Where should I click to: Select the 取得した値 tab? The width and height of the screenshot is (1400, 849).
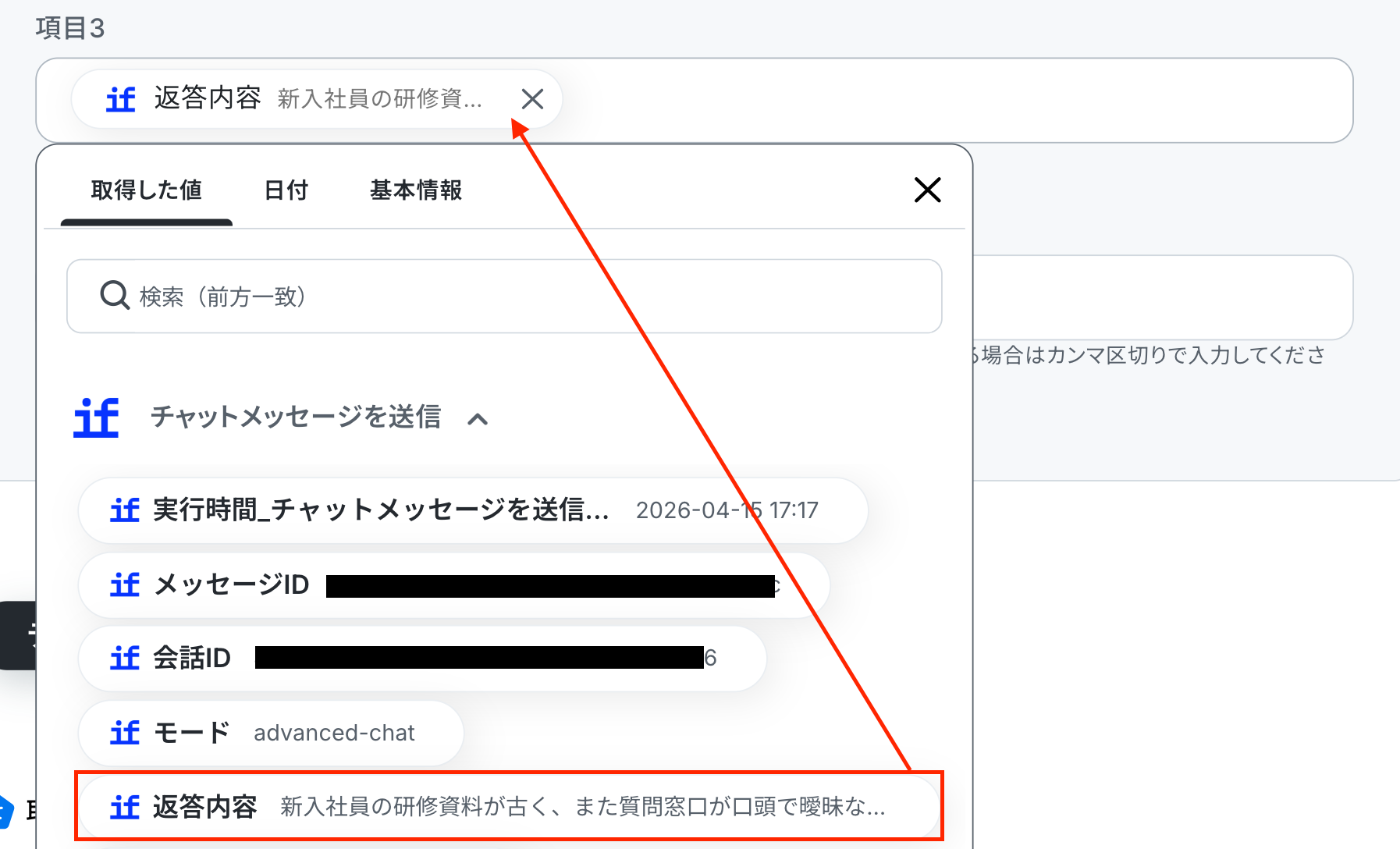tap(147, 190)
